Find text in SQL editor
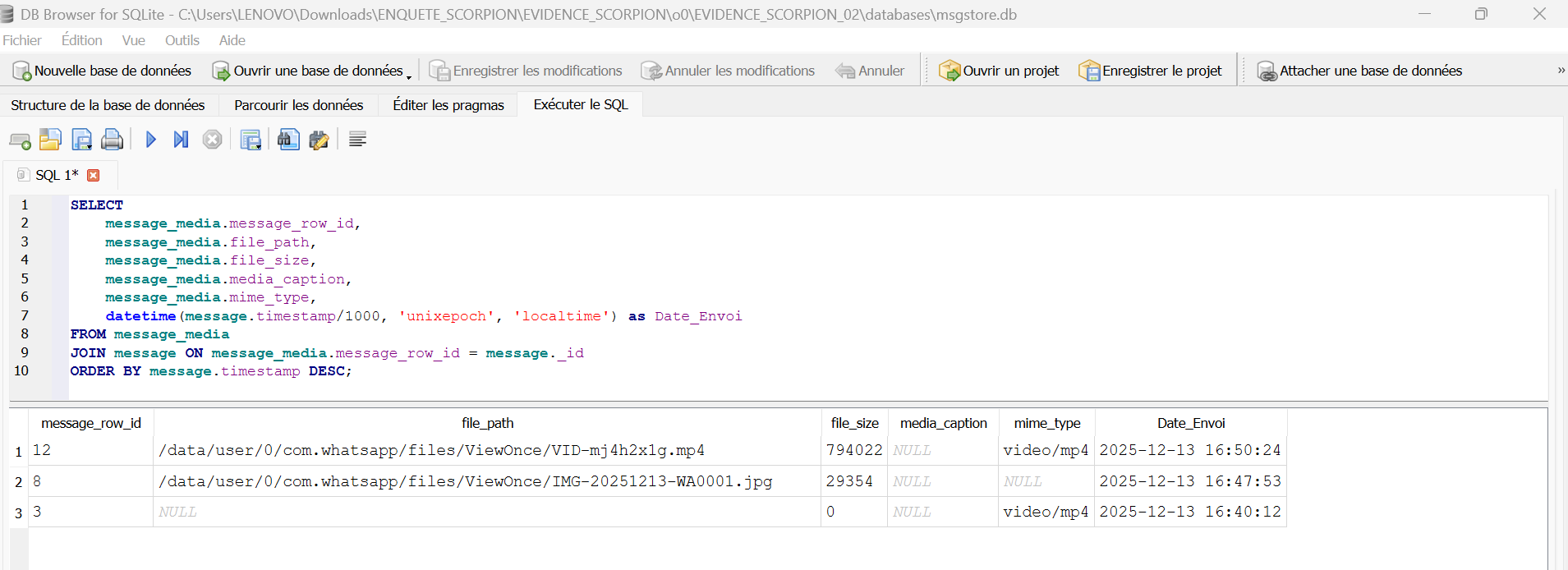Viewport: 1568px width, 570px height. (x=288, y=140)
